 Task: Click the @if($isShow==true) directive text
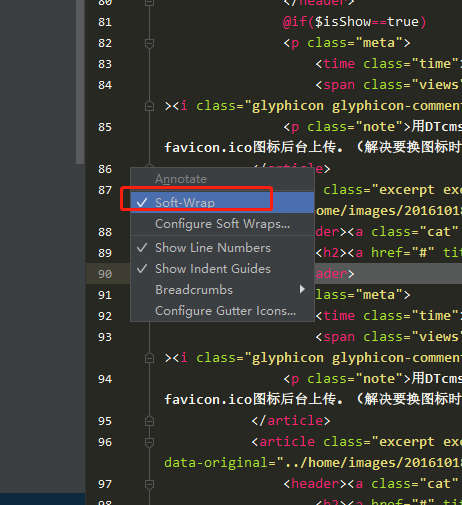click(355, 22)
